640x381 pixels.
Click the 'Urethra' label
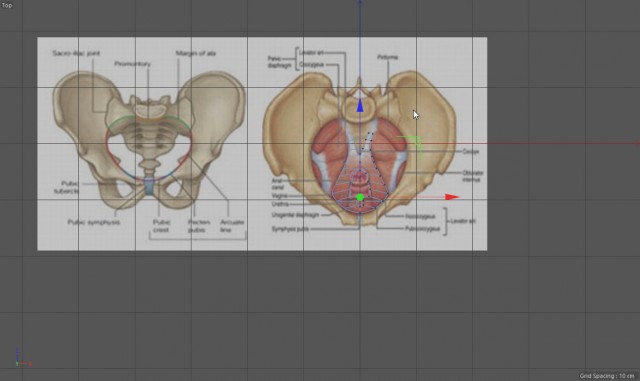[280, 204]
